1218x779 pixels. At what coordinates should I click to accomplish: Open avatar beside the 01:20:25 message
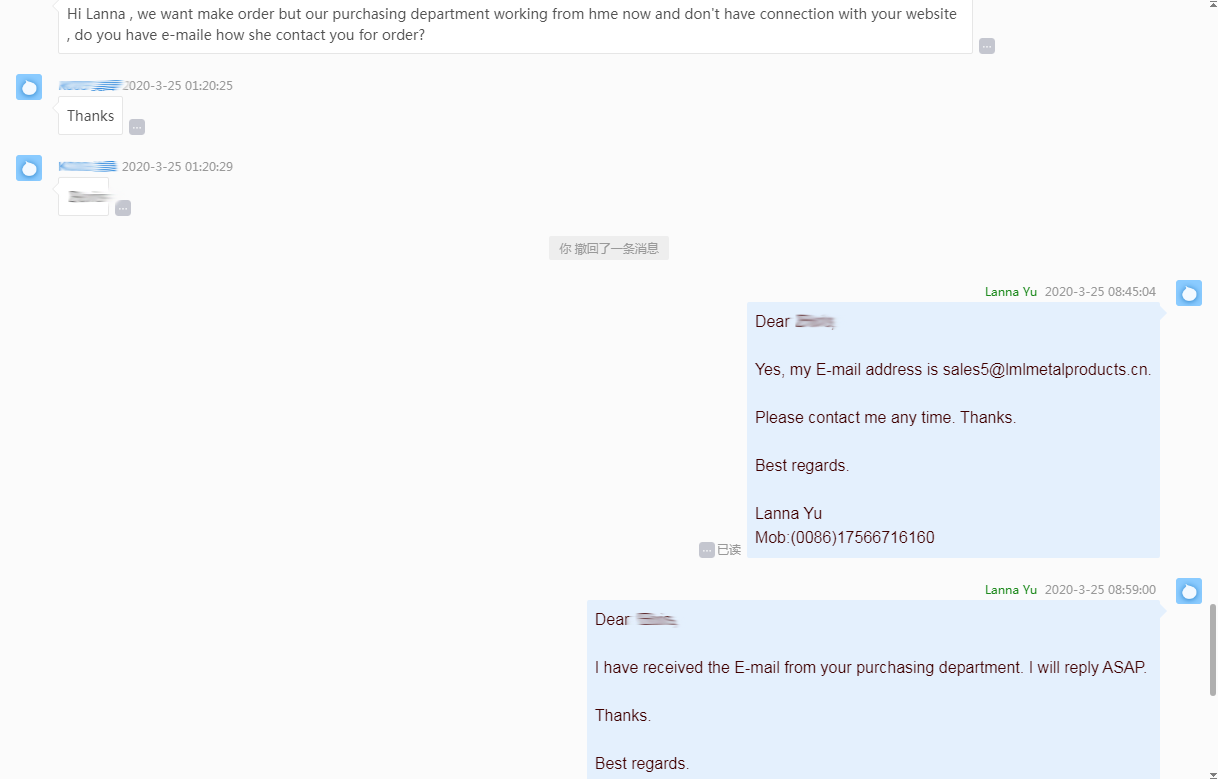29,87
